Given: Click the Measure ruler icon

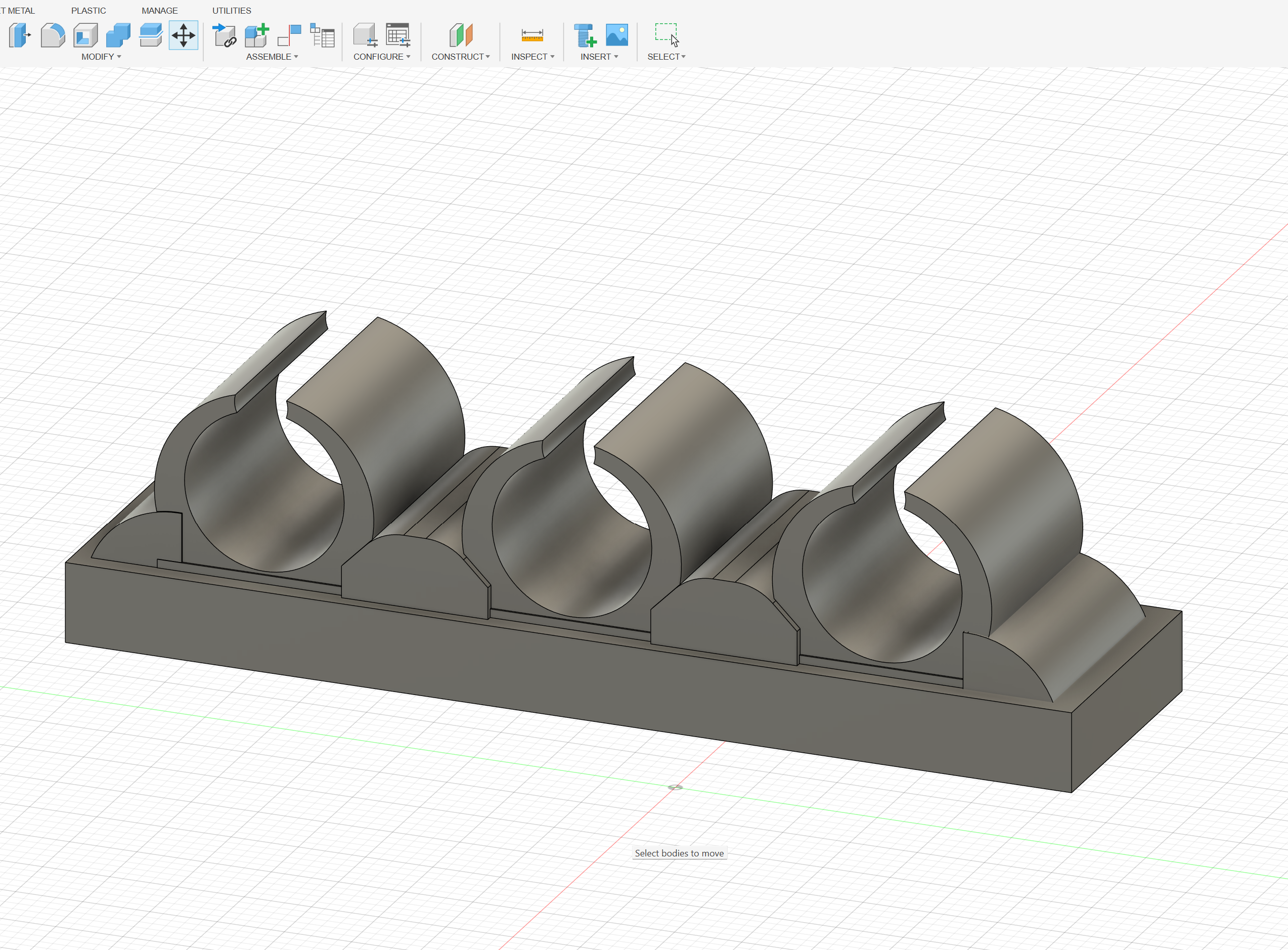Looking at the screenshot, I should coord(532,35).
